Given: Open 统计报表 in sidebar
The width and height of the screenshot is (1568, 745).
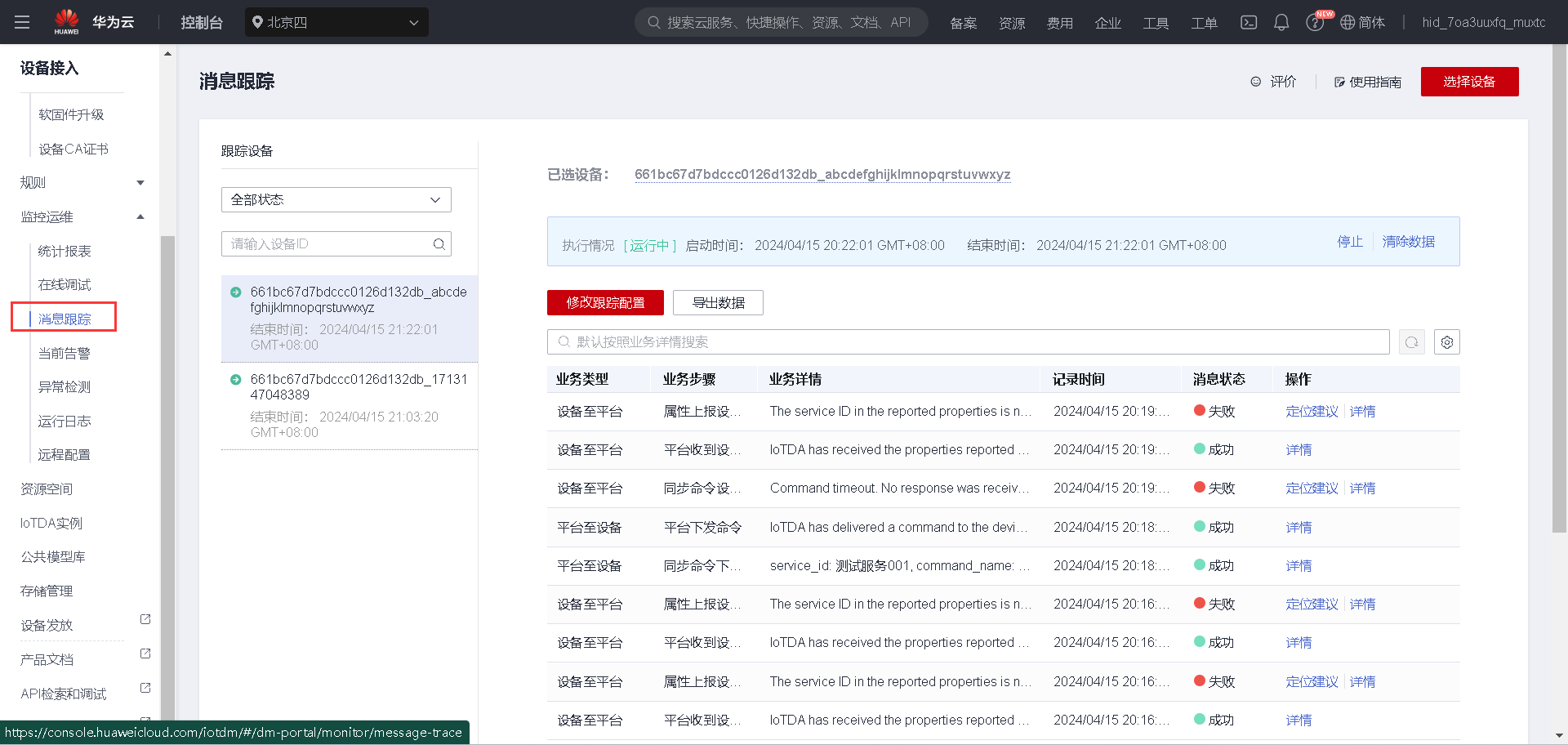Looking at the screenshot, I should 65,252.
